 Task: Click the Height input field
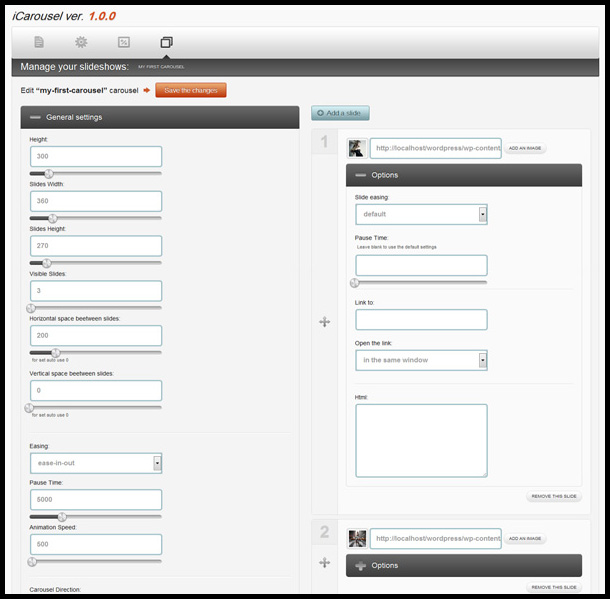pyautogui.click(x=96, y=156)
